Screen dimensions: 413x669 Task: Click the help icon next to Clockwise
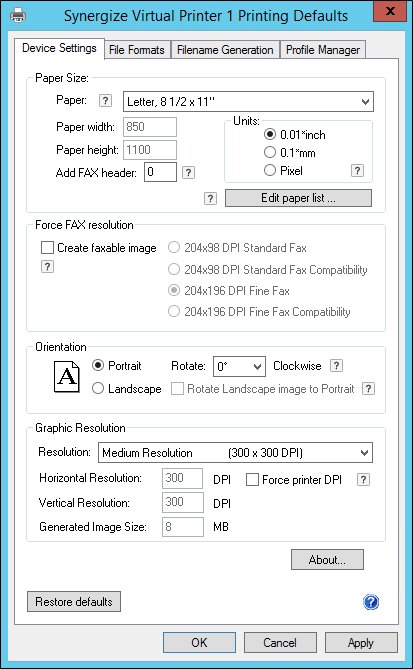coord(336,366)
